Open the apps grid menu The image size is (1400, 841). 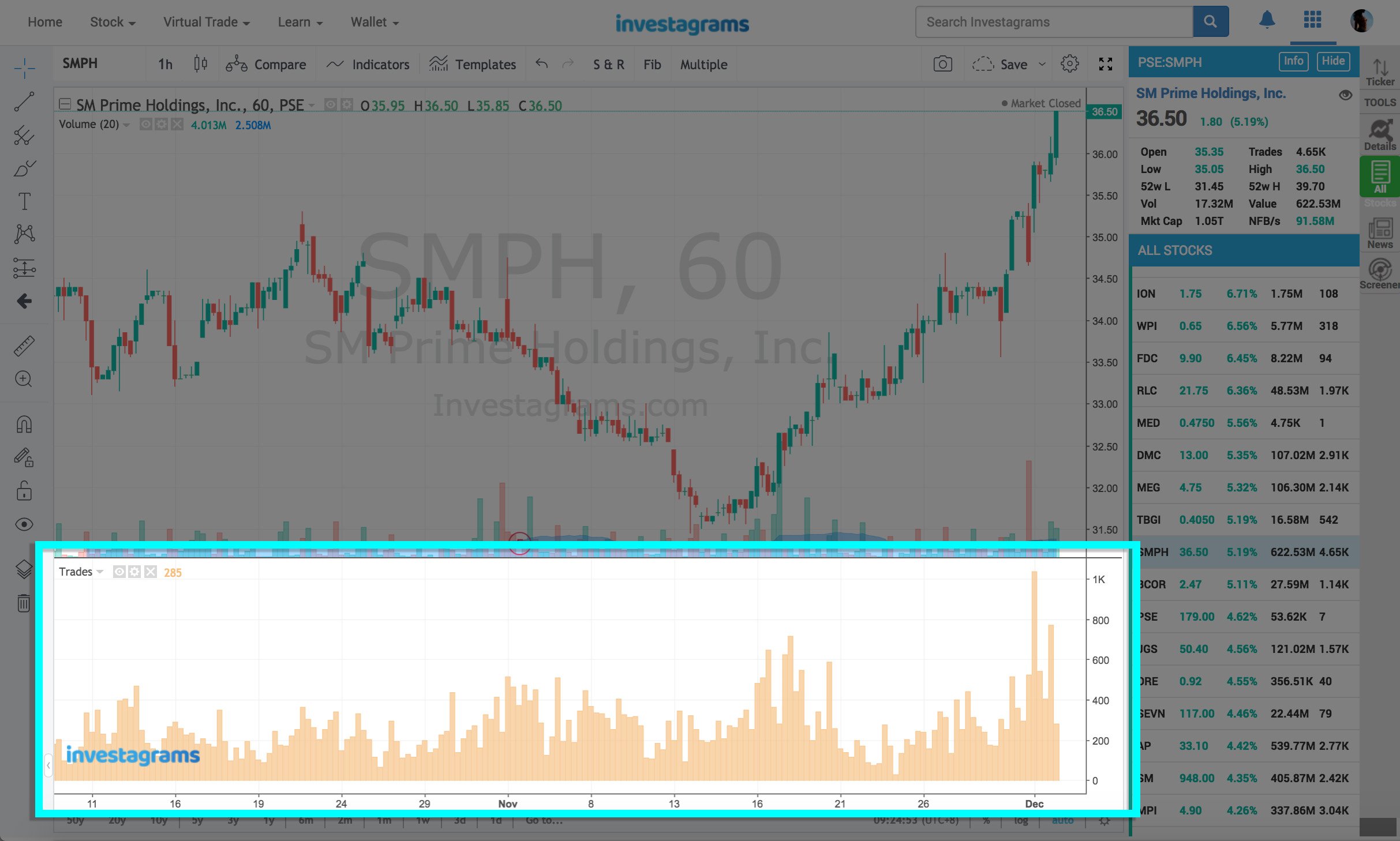(x=1312, y=20)
